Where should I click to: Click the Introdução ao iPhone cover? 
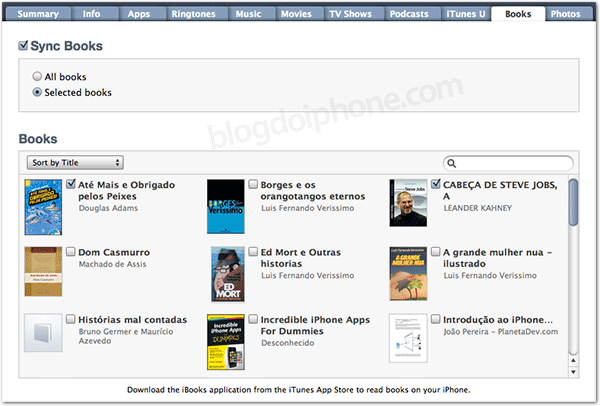coord(408,338)
